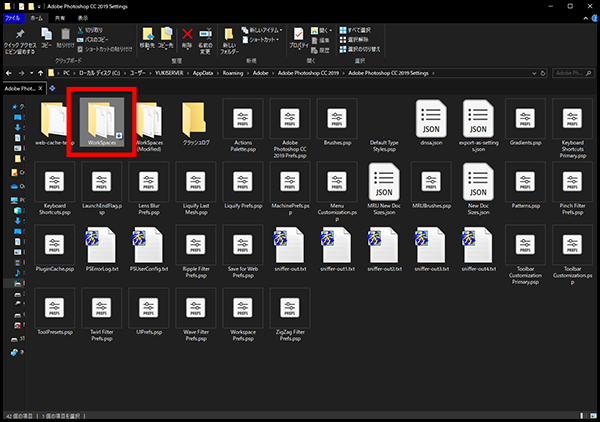The image size is (600, 422).
Task: Open the 新しいアイテム dropdown
Action: point(264,31)
